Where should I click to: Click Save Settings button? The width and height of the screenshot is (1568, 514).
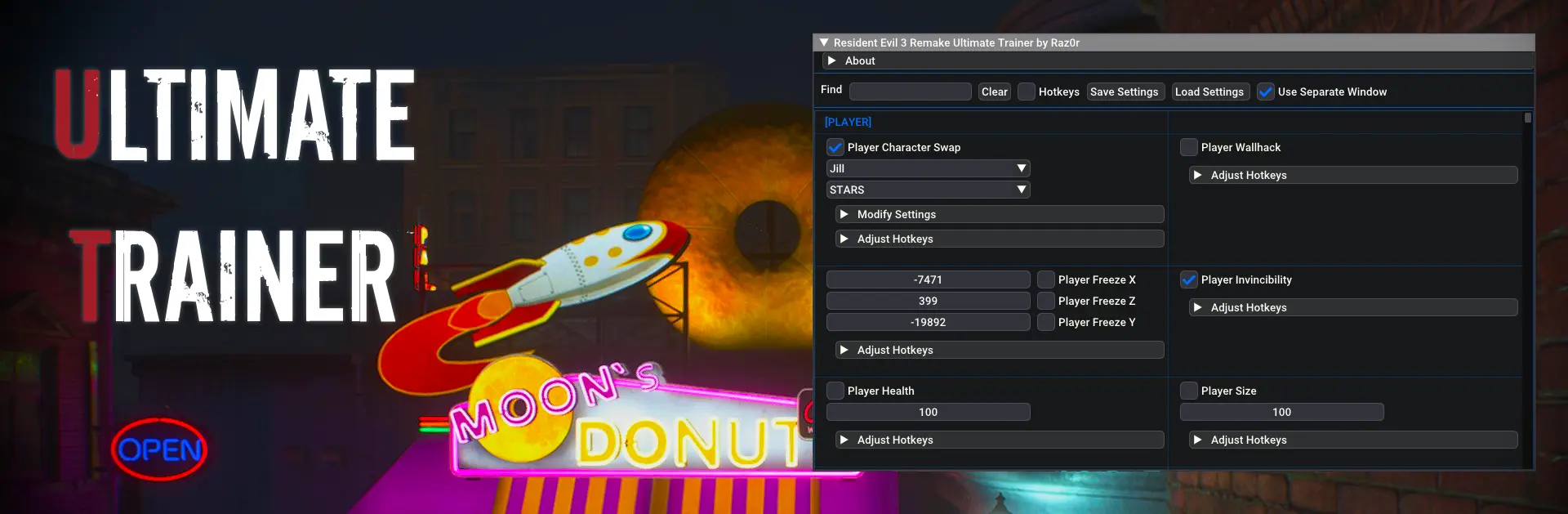click(x=1124, y=92)
